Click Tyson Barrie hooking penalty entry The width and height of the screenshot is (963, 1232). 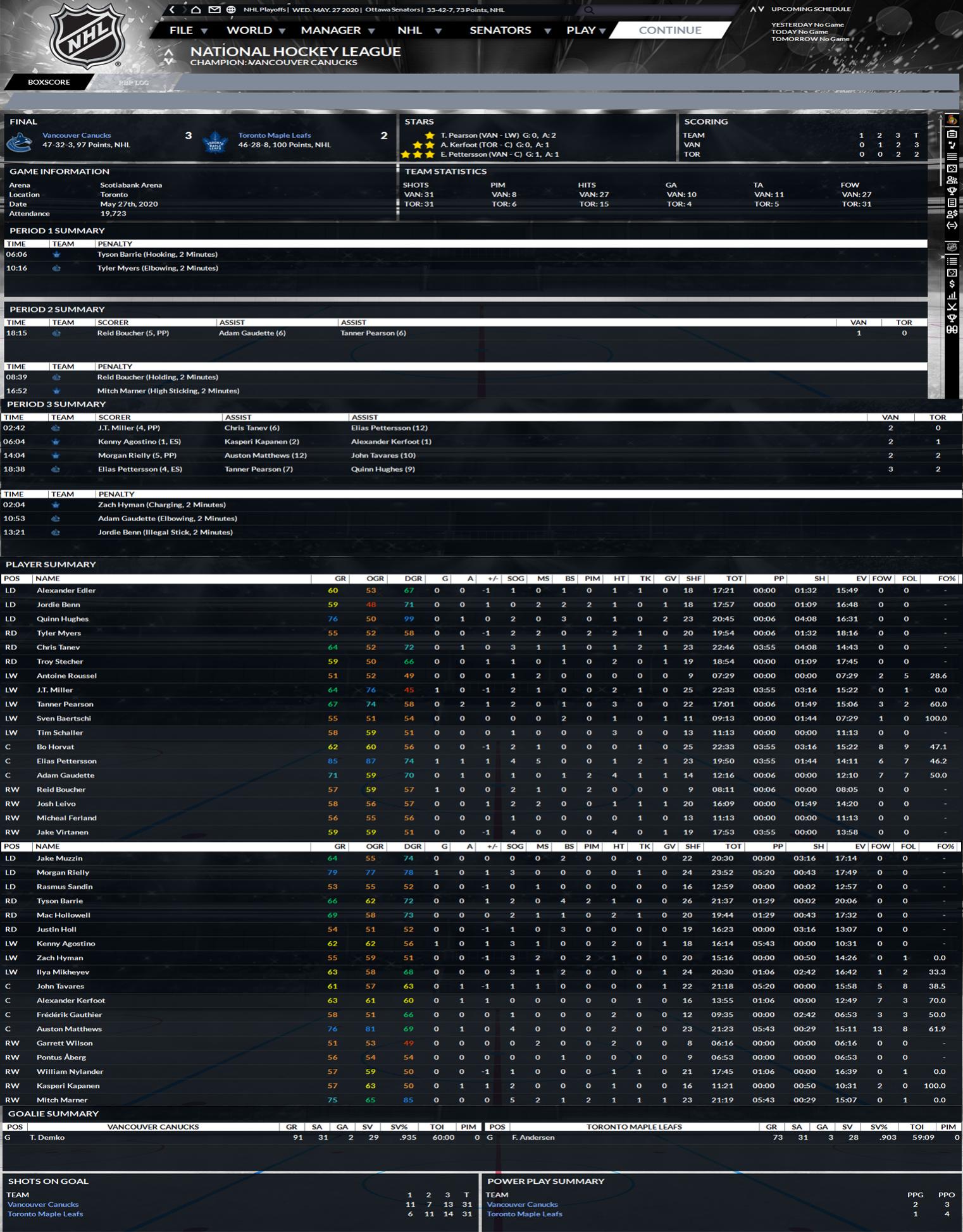[x=158, y=255]
